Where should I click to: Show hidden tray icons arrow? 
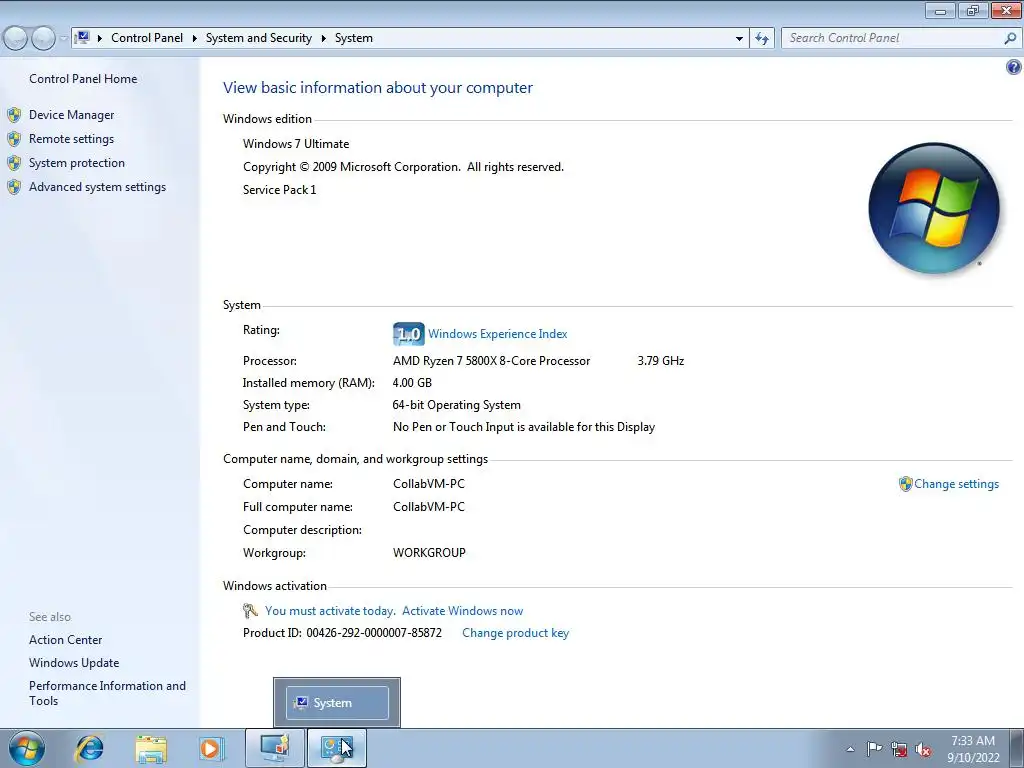pos(850,749)
